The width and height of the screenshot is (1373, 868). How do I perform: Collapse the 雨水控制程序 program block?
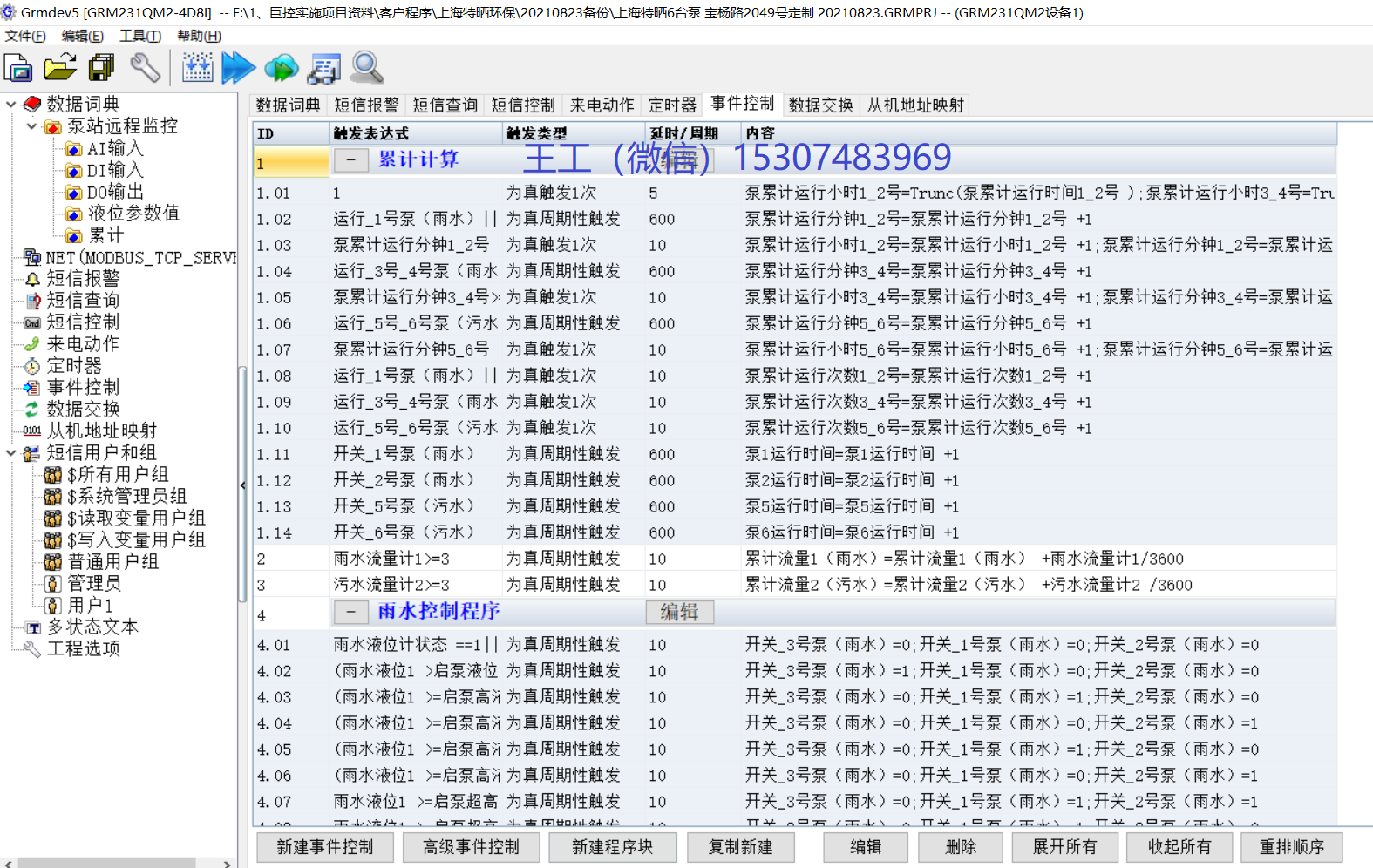tap(350, 613)
